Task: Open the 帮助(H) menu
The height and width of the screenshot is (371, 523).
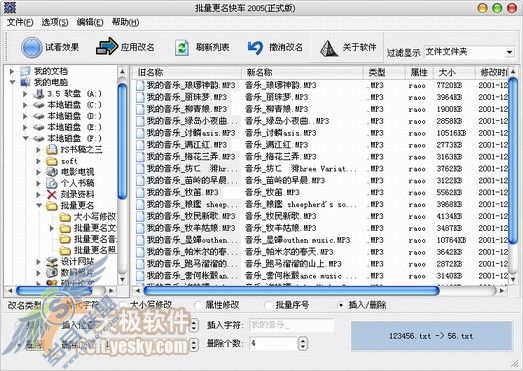Action: [125, 22]
